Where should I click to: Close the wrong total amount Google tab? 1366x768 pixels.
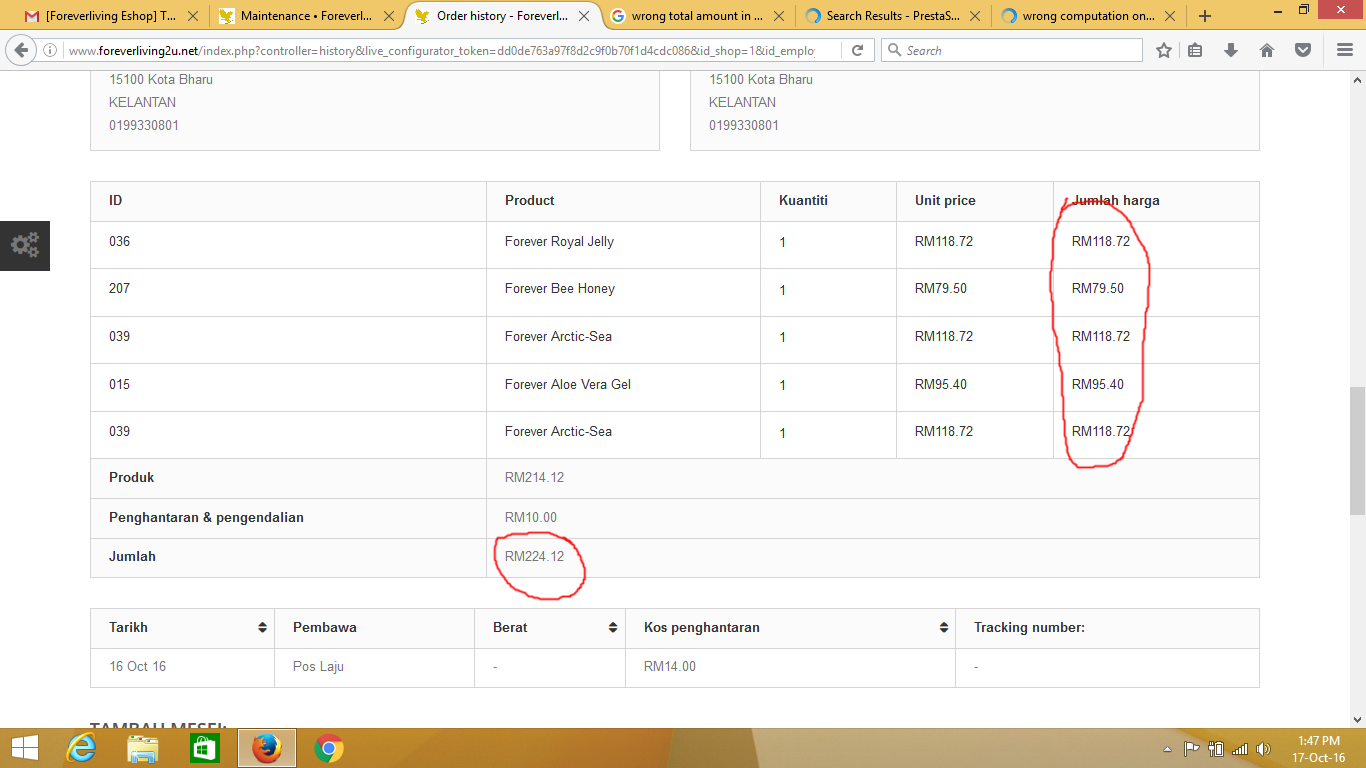tap(780, 16)
